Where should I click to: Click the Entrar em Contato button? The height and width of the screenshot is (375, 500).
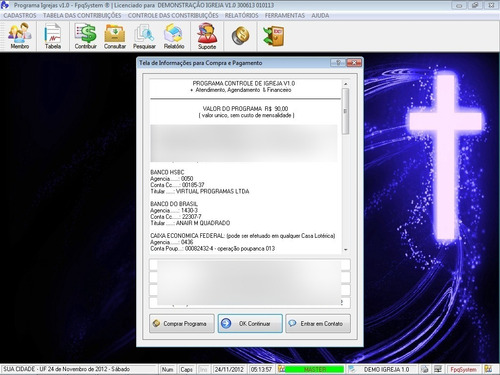pyautogui.click(x=318, y=323)
